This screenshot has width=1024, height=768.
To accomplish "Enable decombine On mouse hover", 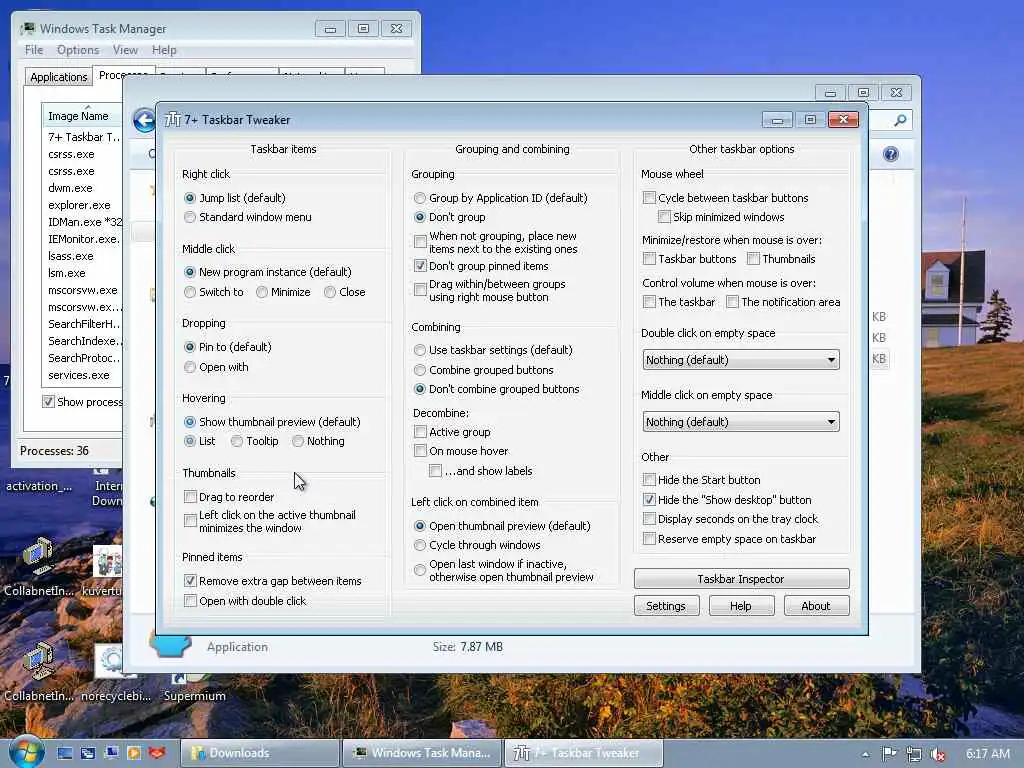I will pyautogui.click(x=421, y=451).
